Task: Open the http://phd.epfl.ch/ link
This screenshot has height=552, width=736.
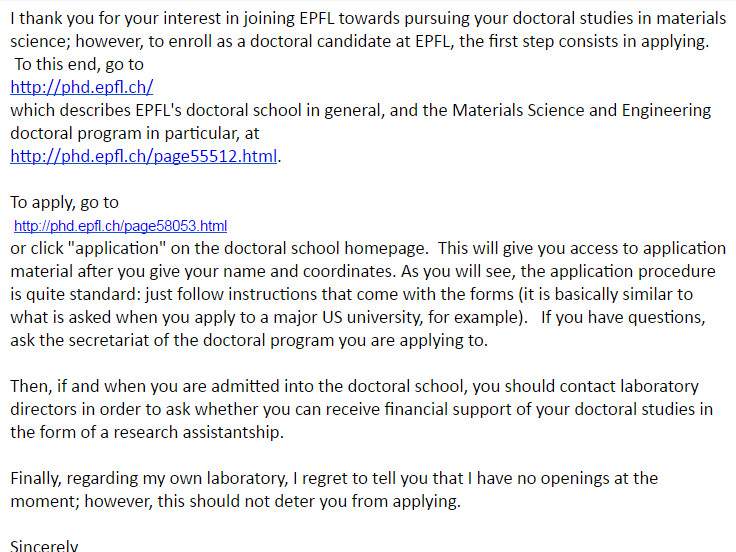Action: [81, 87]
